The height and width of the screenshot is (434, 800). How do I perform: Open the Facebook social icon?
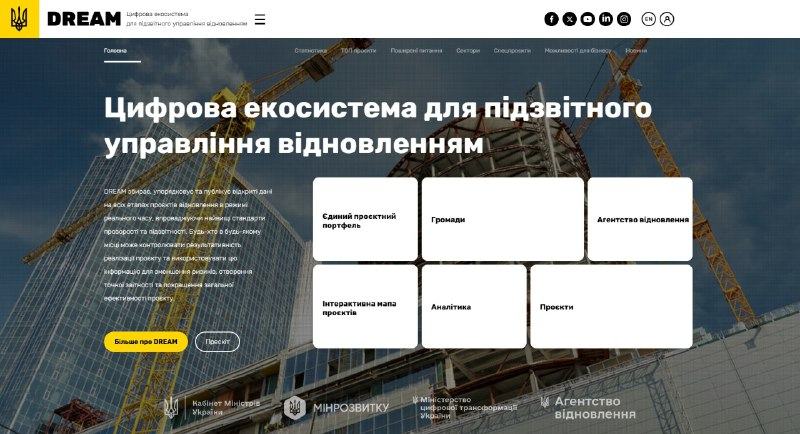pos(551,19)
